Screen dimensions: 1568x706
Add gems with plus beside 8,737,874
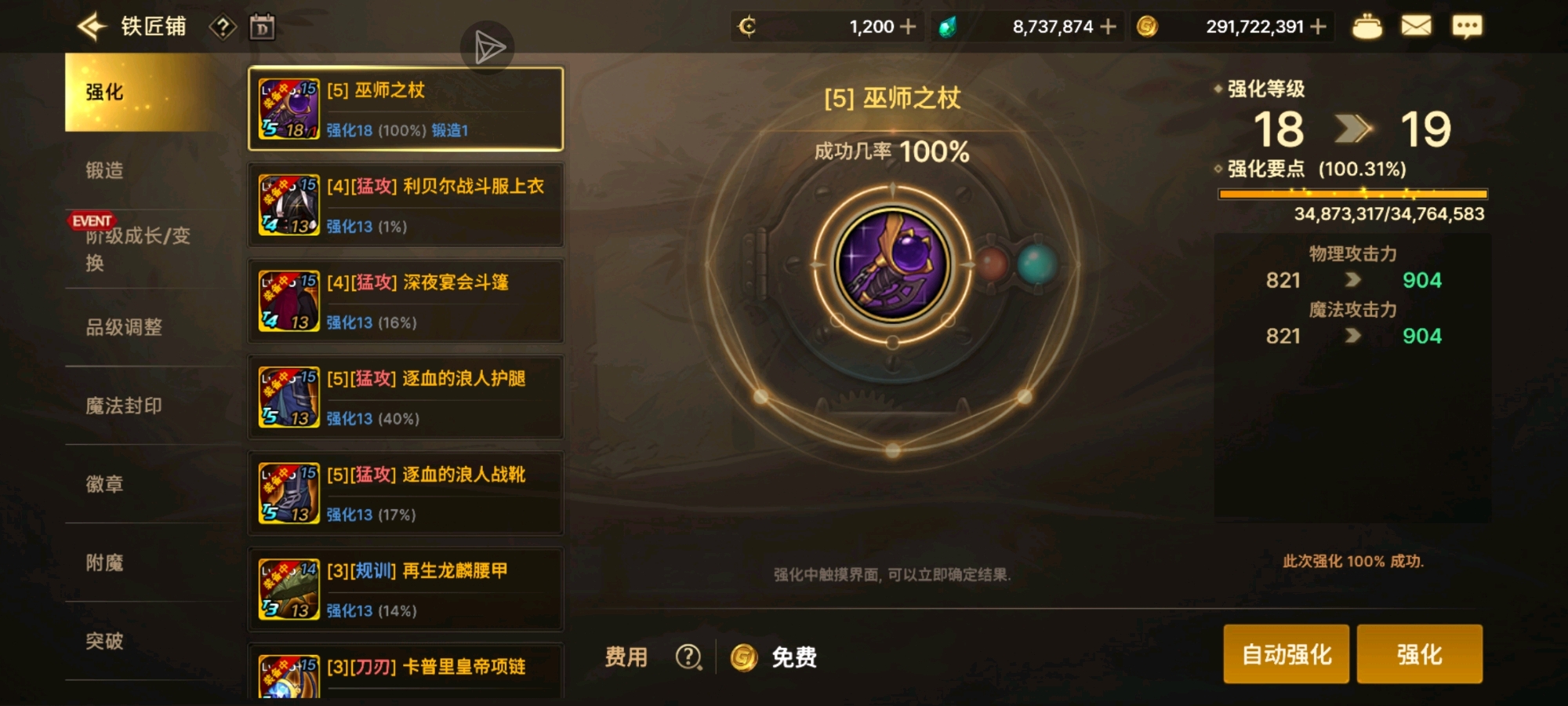pyautogui.click(x=1108, y=27)
